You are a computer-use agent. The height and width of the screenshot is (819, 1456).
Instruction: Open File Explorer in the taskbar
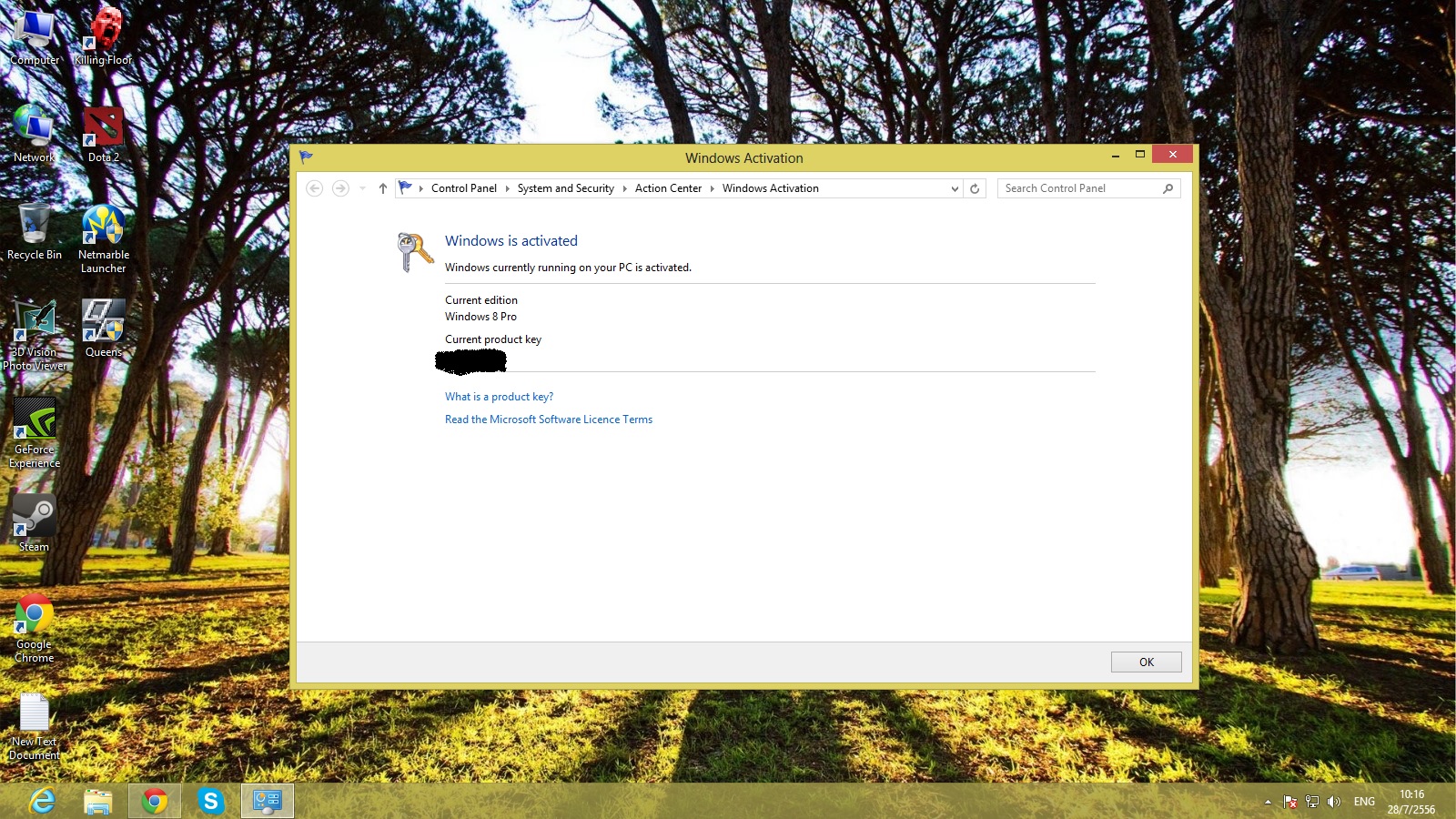[x=98, y=801]
